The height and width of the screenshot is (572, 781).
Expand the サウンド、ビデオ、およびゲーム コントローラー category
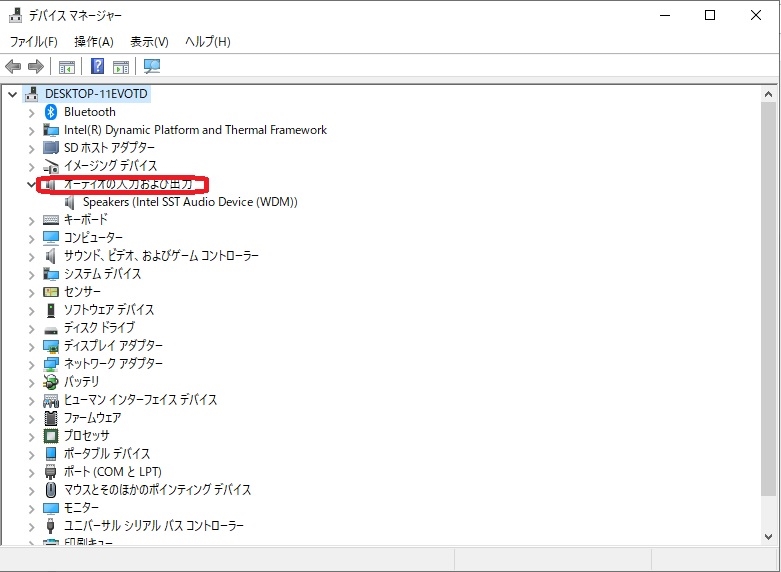[31, 256]
